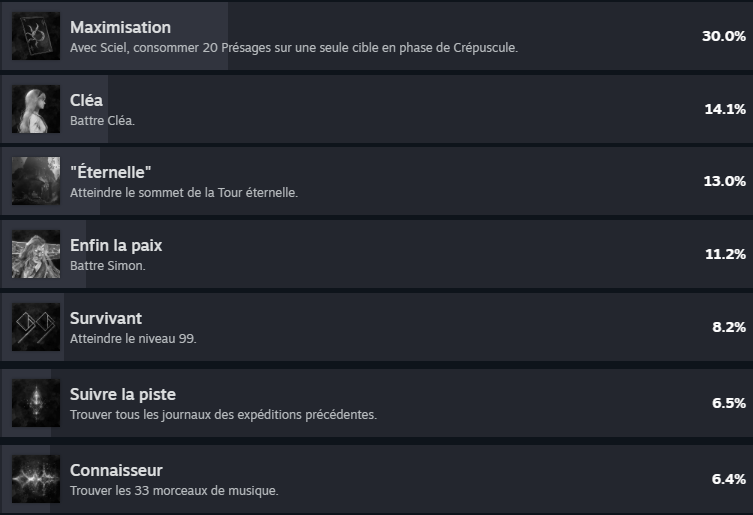
Task: Click the Enfin la paix achievement icon
Action: [x=36, y=254]
